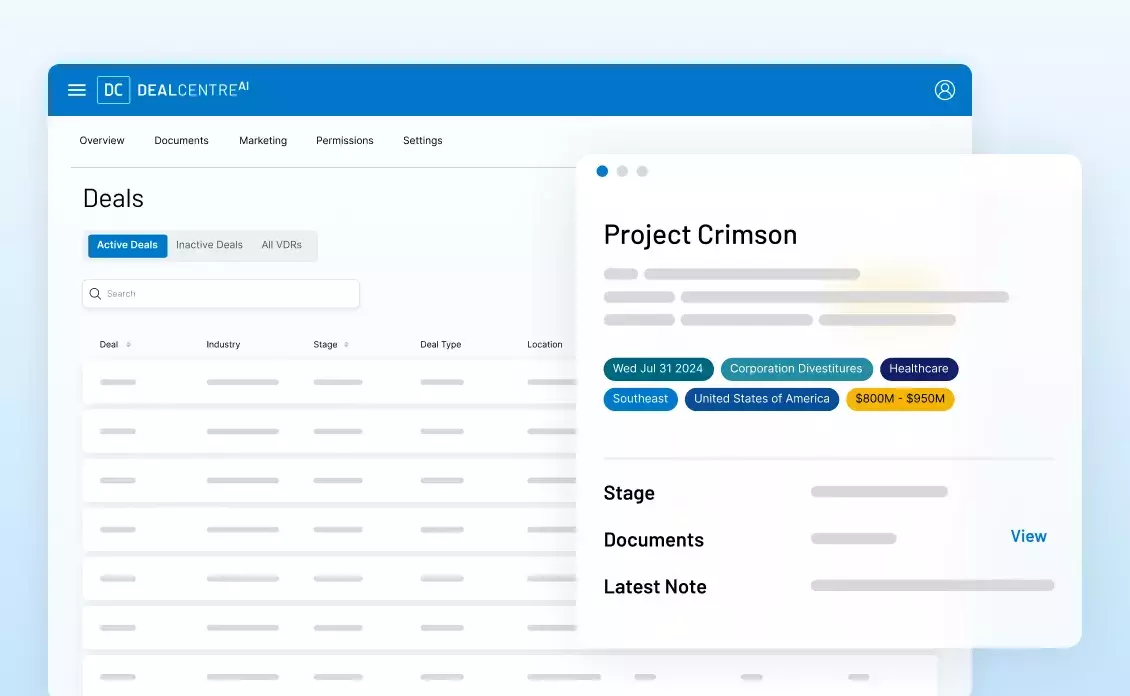The height and width of the screenshot is (696, 1130).
Task: Open the user profile icon
Action: (945, 90)
